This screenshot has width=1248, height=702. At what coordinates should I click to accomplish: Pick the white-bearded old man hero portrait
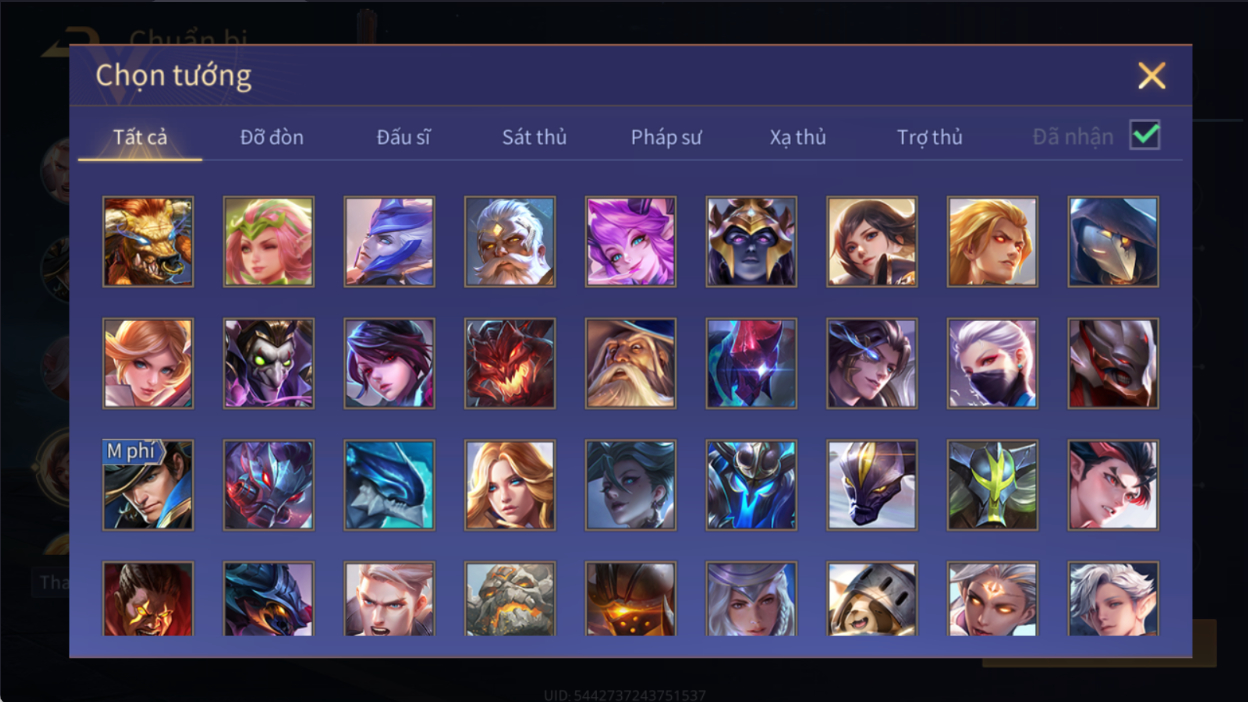[x=510, y=242]
